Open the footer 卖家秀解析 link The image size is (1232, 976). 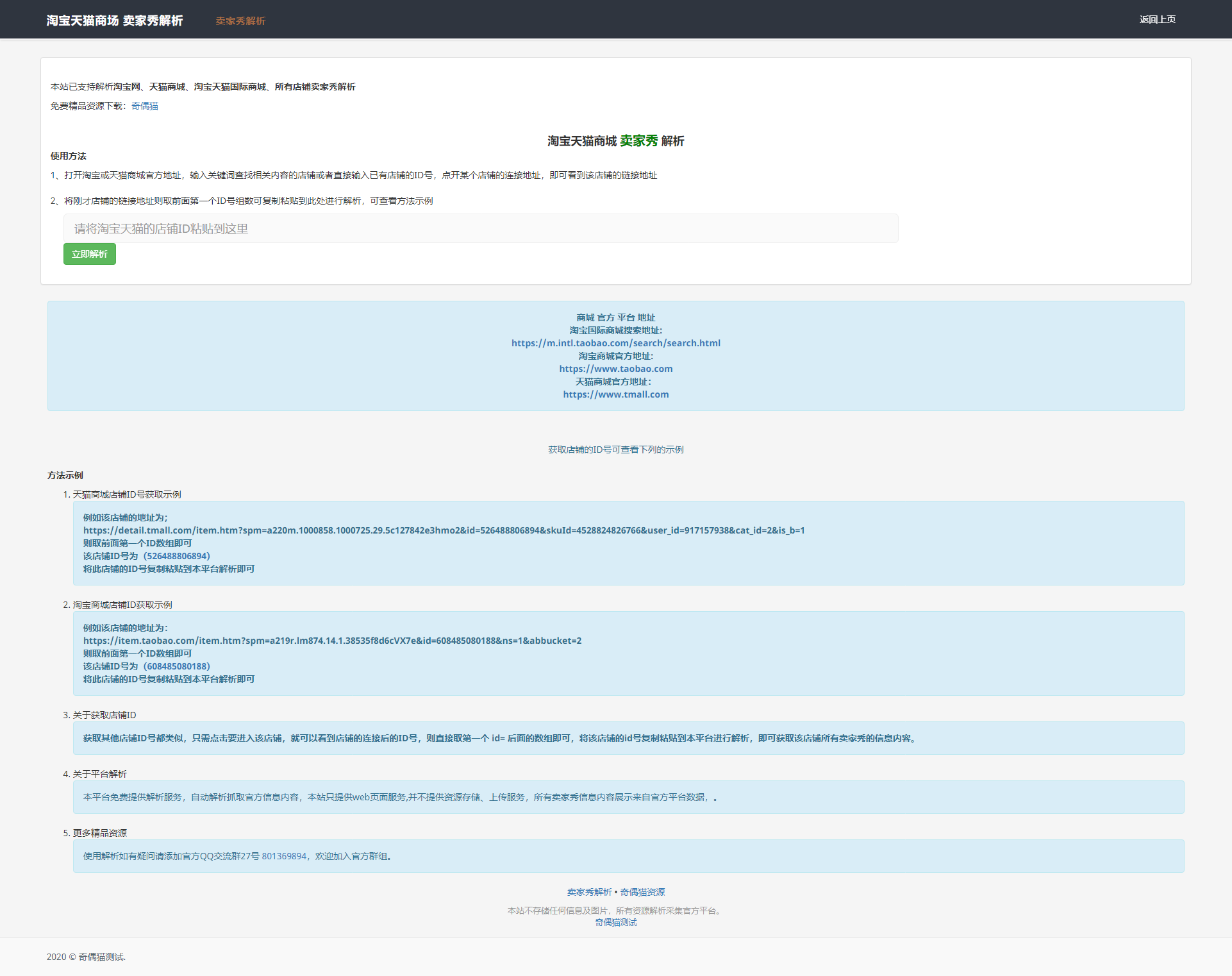click(589, 892)
